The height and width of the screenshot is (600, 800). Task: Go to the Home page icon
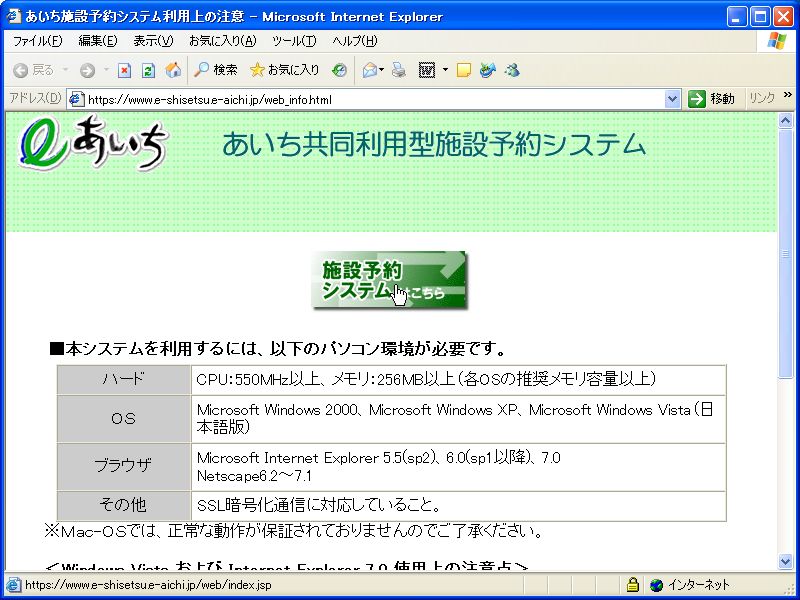pos(173,70)
